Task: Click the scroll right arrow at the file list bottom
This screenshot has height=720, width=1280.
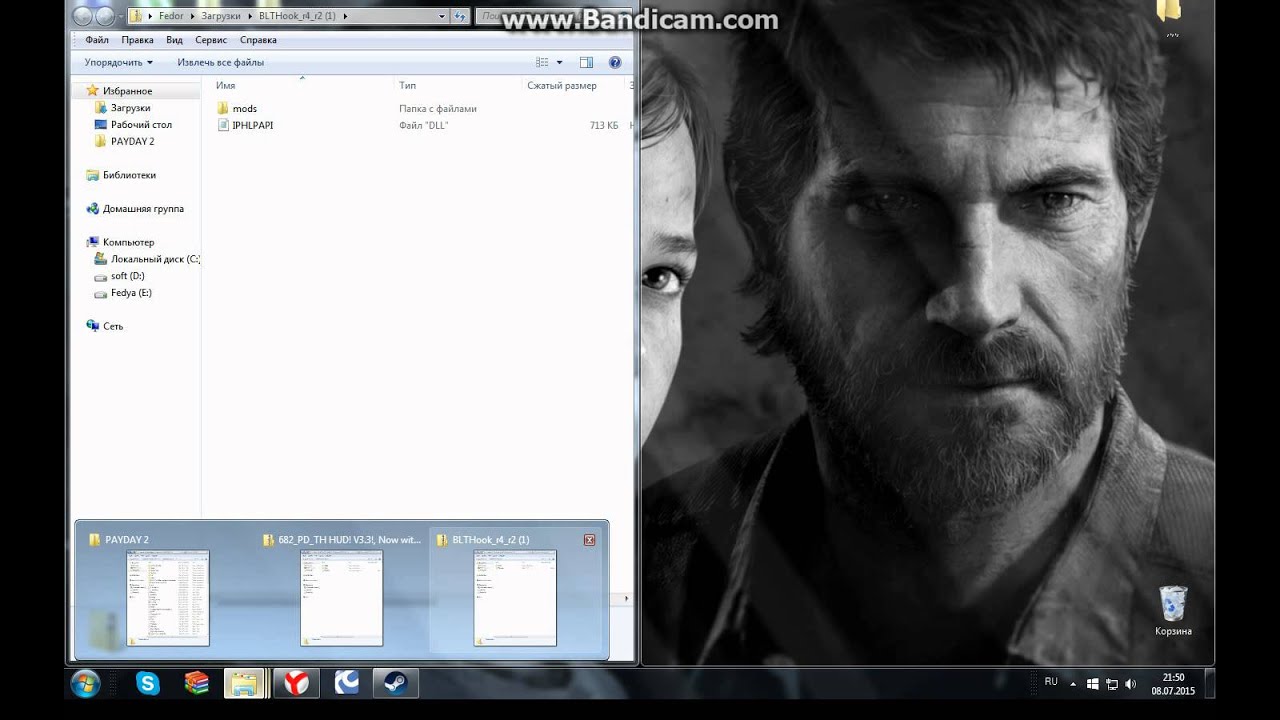Action: click(627, 598)
